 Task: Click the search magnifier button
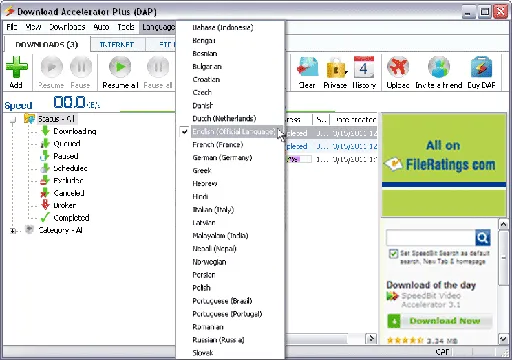point(483,238)
